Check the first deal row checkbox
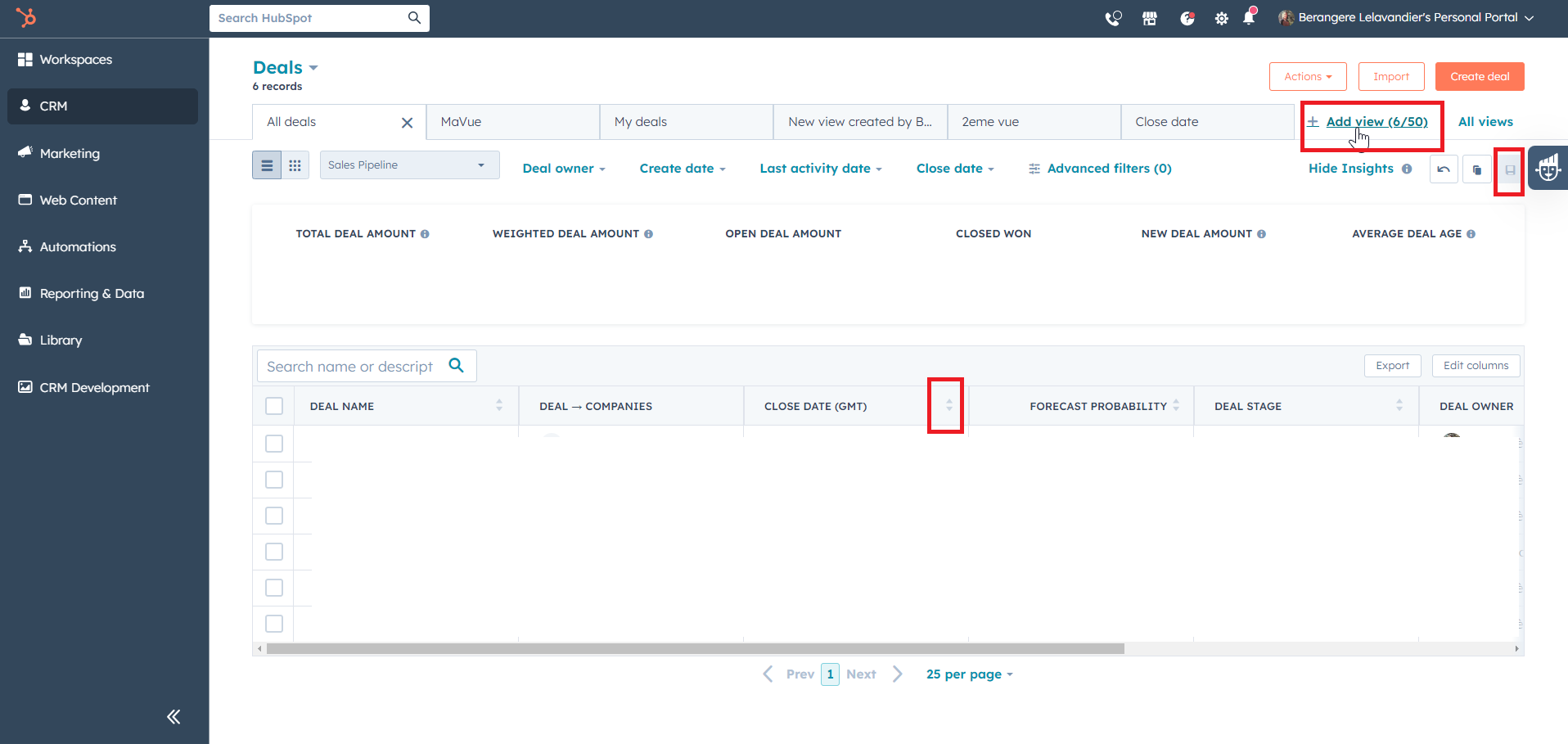This screenshot has width=1568, height=744. point(274,444)
